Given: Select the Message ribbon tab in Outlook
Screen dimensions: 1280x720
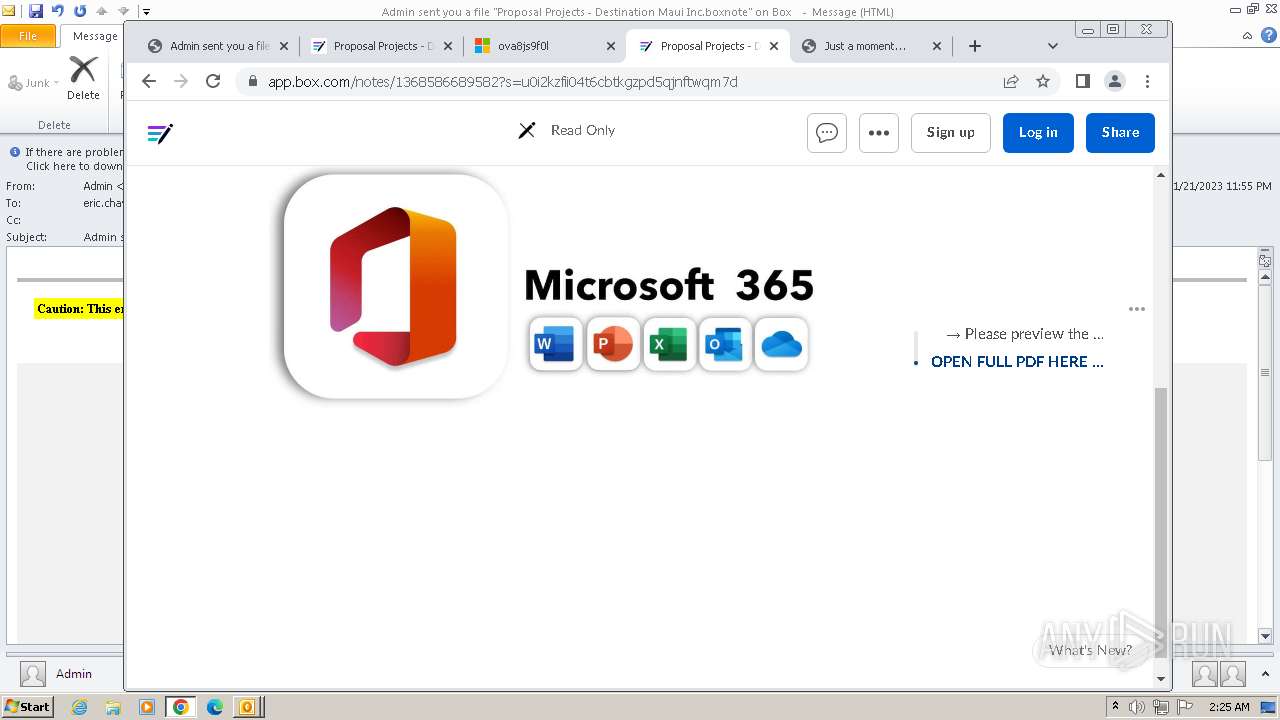Looking at the screenshot, I should point(95,36).
